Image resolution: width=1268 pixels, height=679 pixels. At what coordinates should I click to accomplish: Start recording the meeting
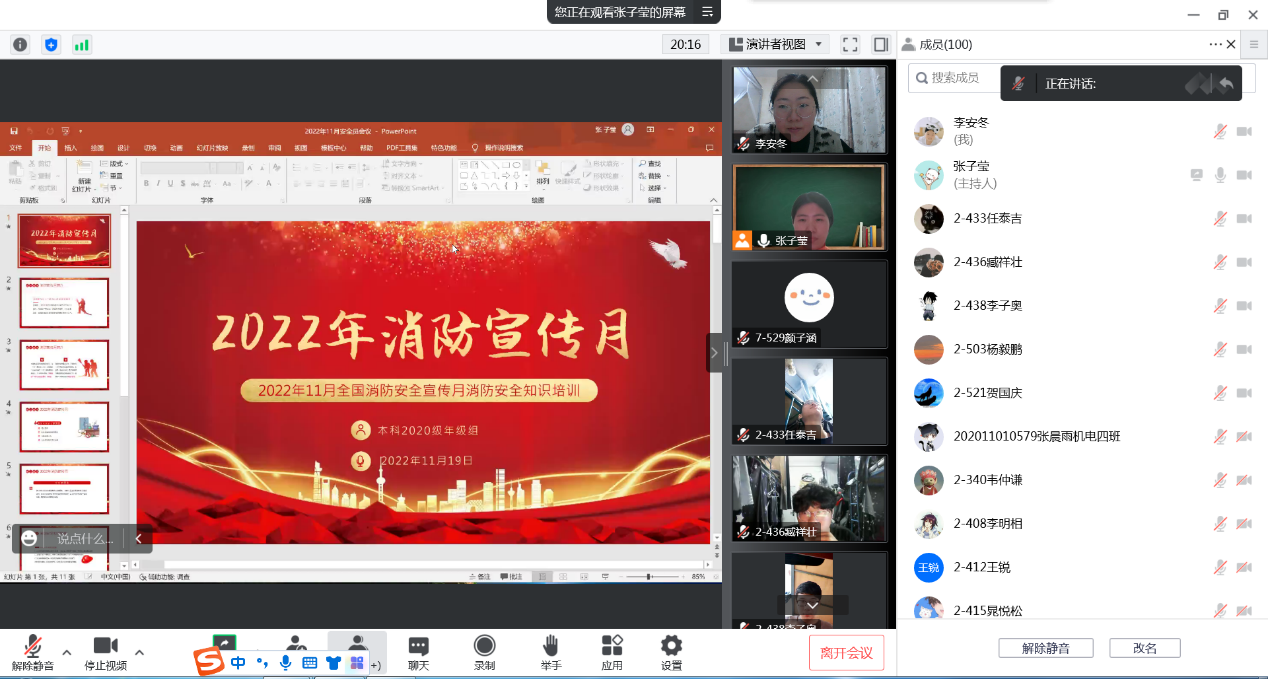(485, 646)
